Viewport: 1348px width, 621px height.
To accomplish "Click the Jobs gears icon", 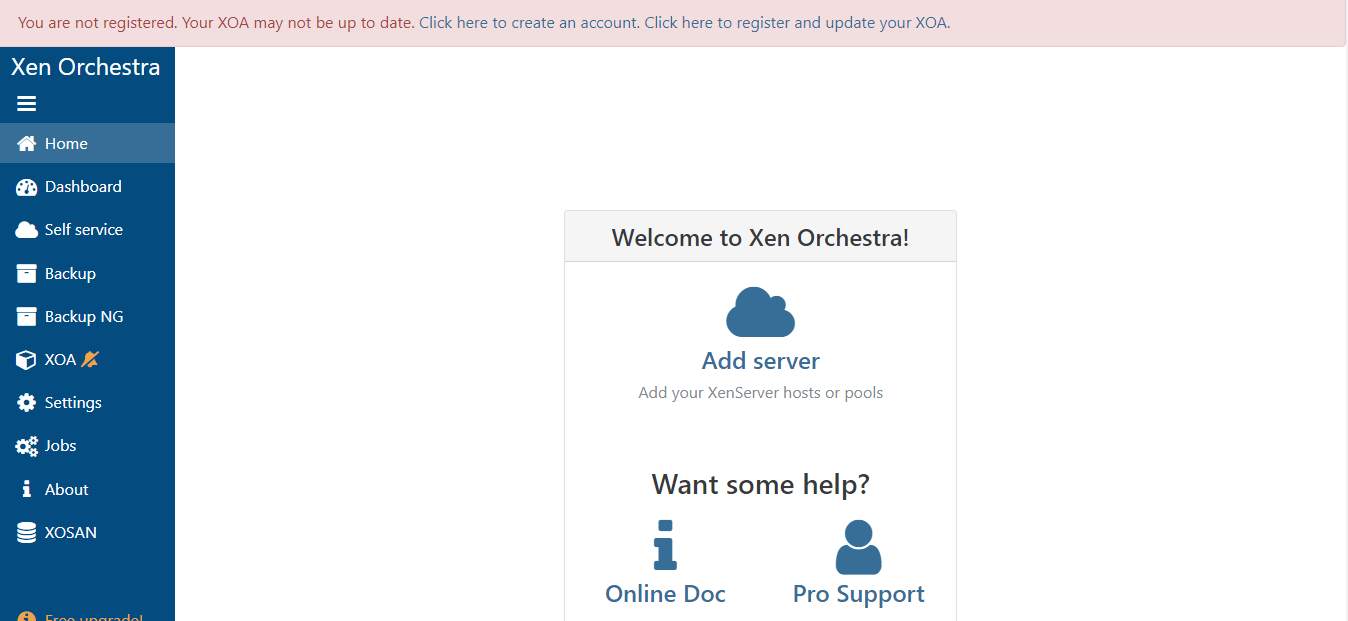I will (x=27, y=446).
